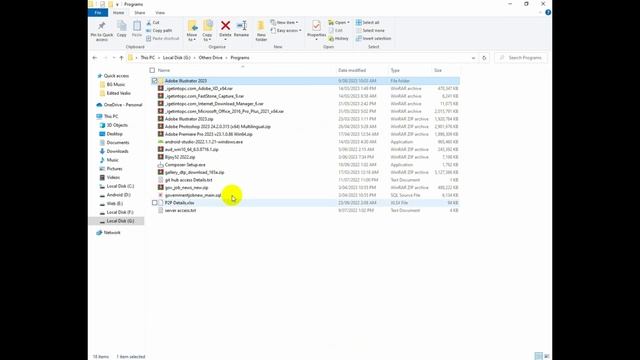Open the Easy access dropdown

pos(286,31)
